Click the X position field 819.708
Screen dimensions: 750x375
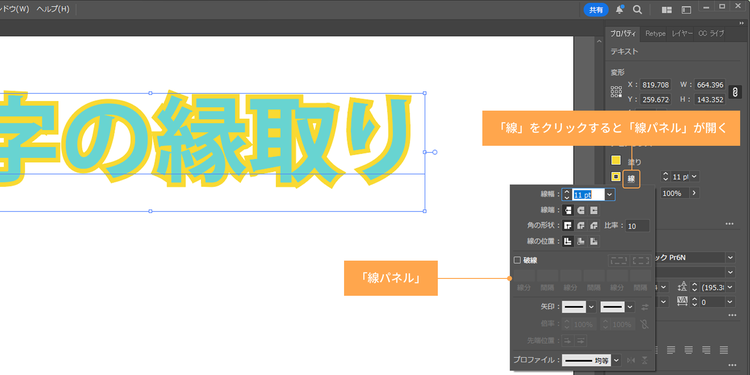656,85
